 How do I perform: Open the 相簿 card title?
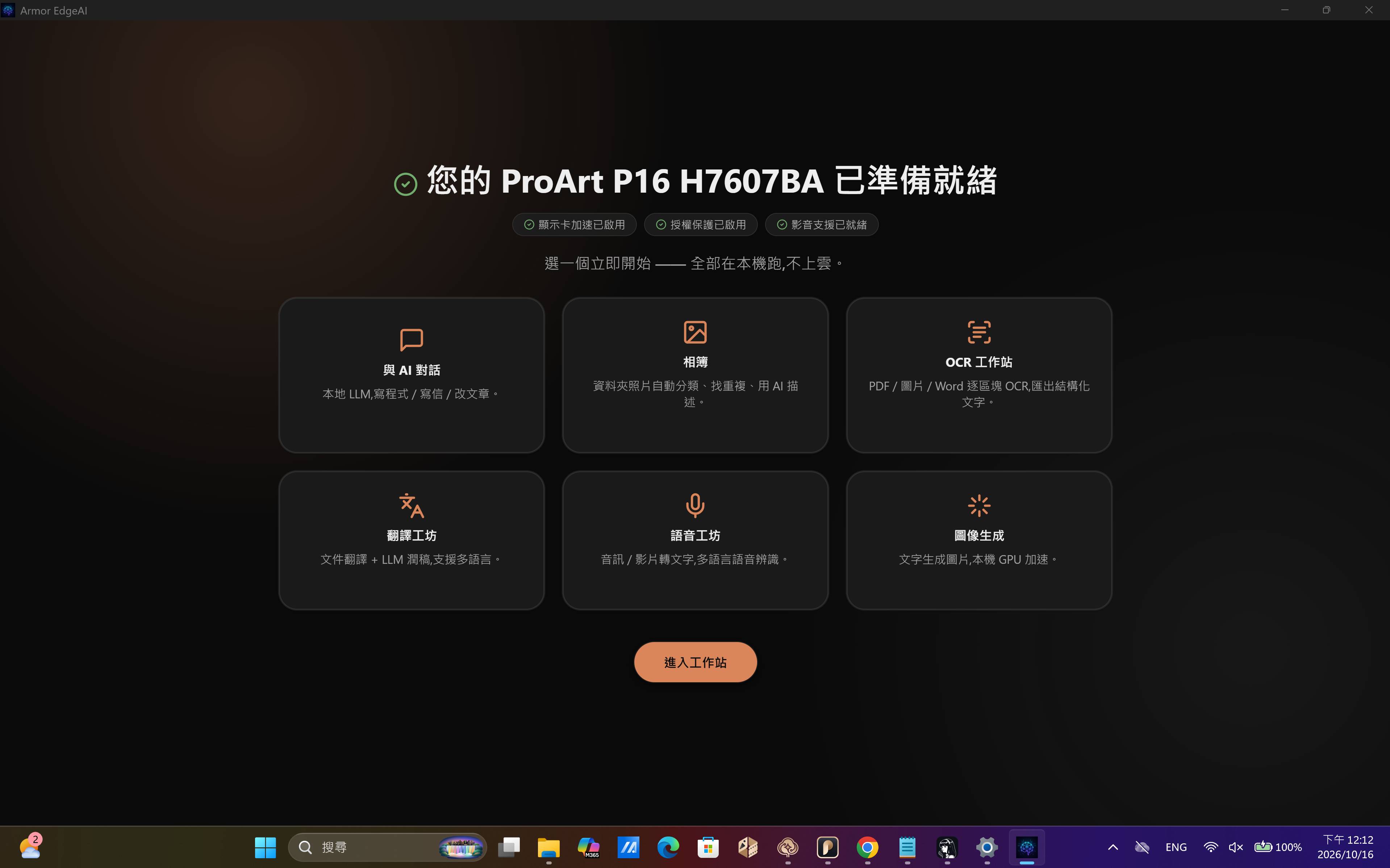tap(695, 362)
